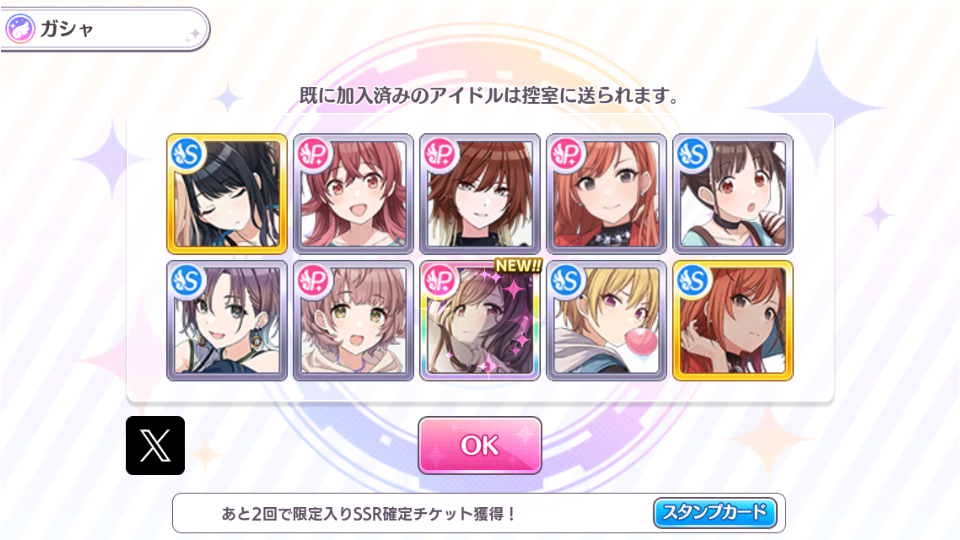960x540 pixels.
Task: Select the purple-haired idol with earrings
Action: (227, 320)
